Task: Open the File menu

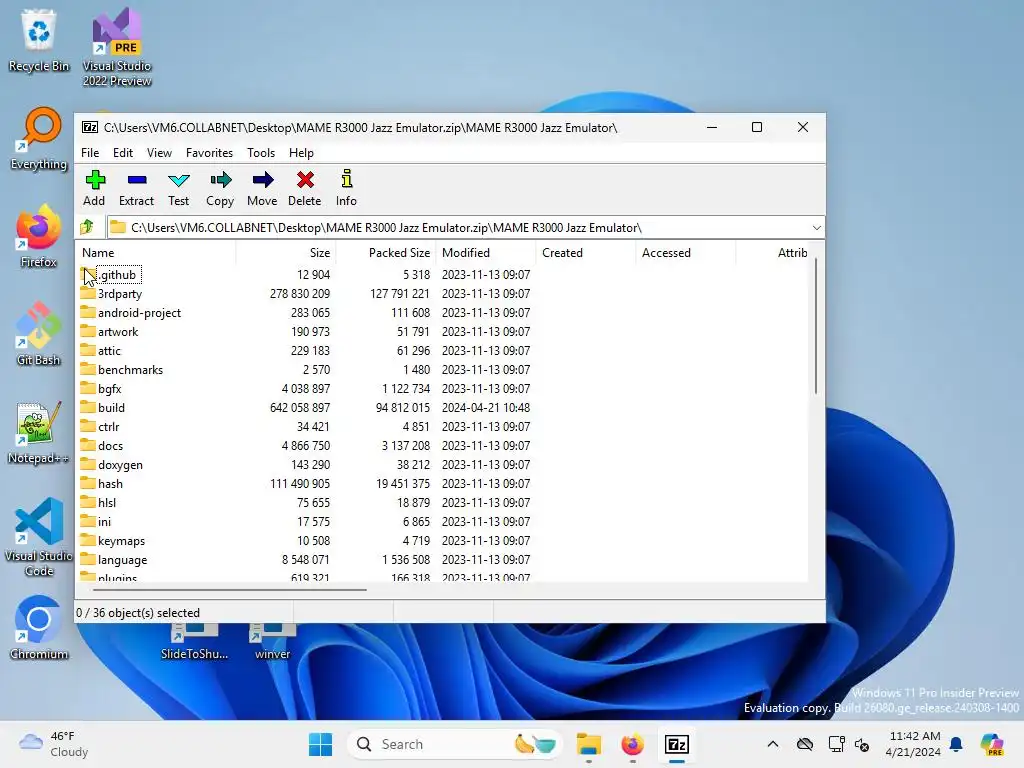Action: tap(90, 153)
